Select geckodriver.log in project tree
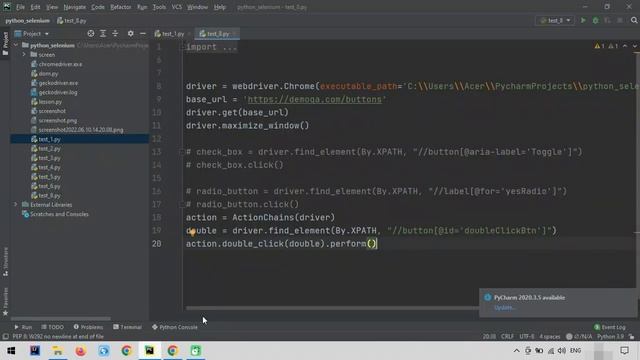Image resolution: width=640 pixels, height=360 pixels. [58, 92]
